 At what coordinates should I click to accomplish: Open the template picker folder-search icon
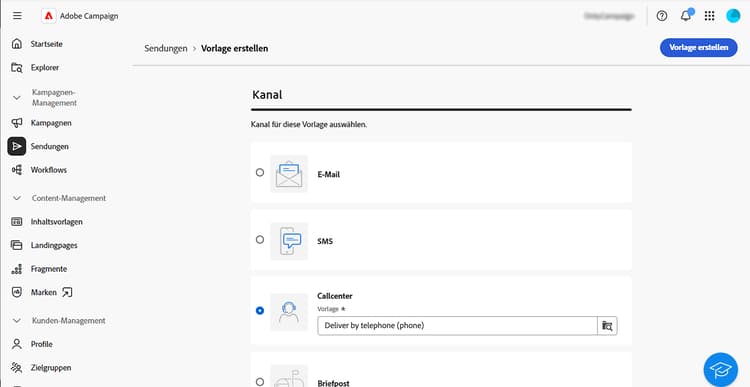click(x=607, y=326)
